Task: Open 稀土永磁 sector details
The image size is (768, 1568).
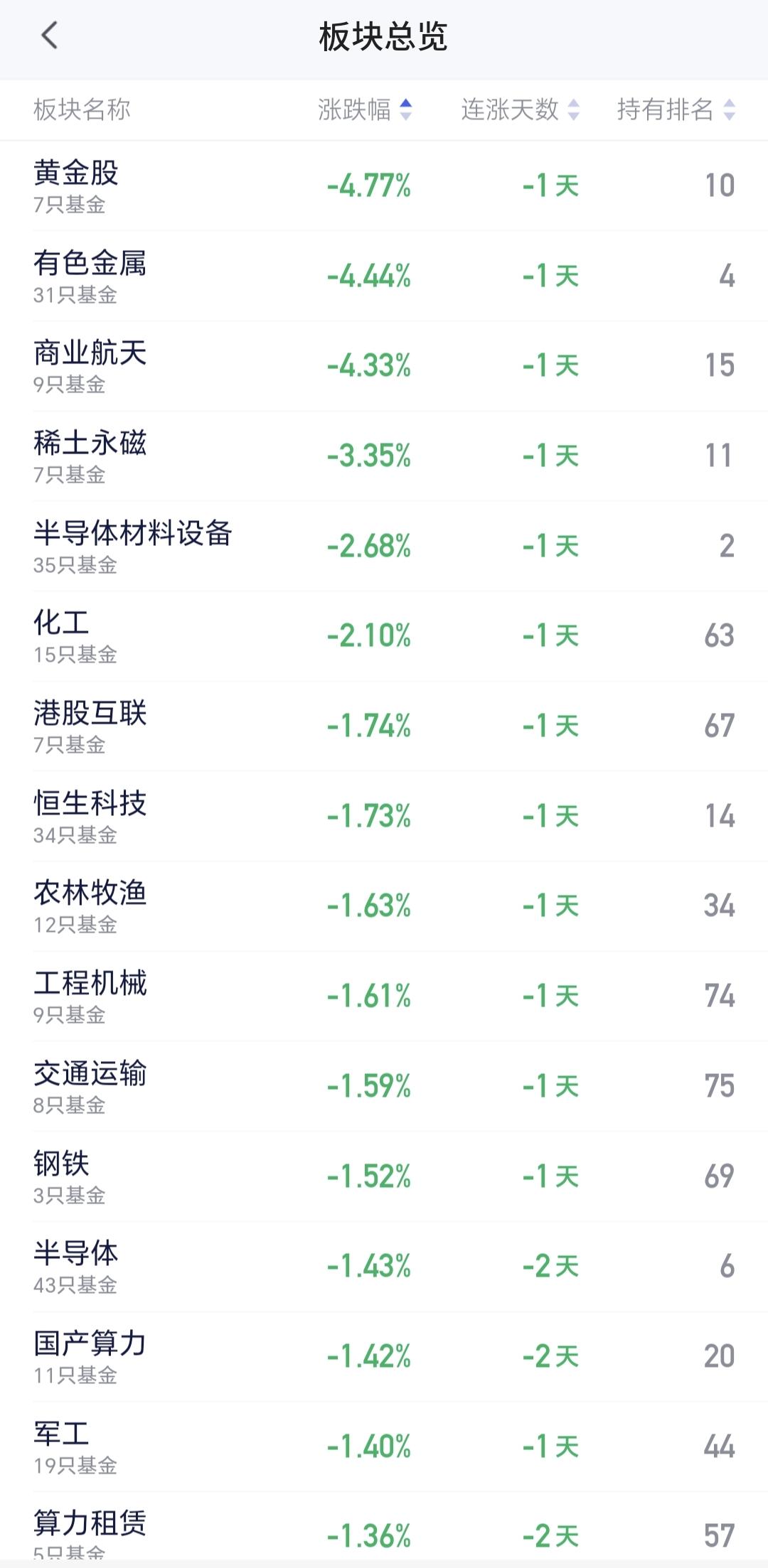Action: tap(384, 456)
